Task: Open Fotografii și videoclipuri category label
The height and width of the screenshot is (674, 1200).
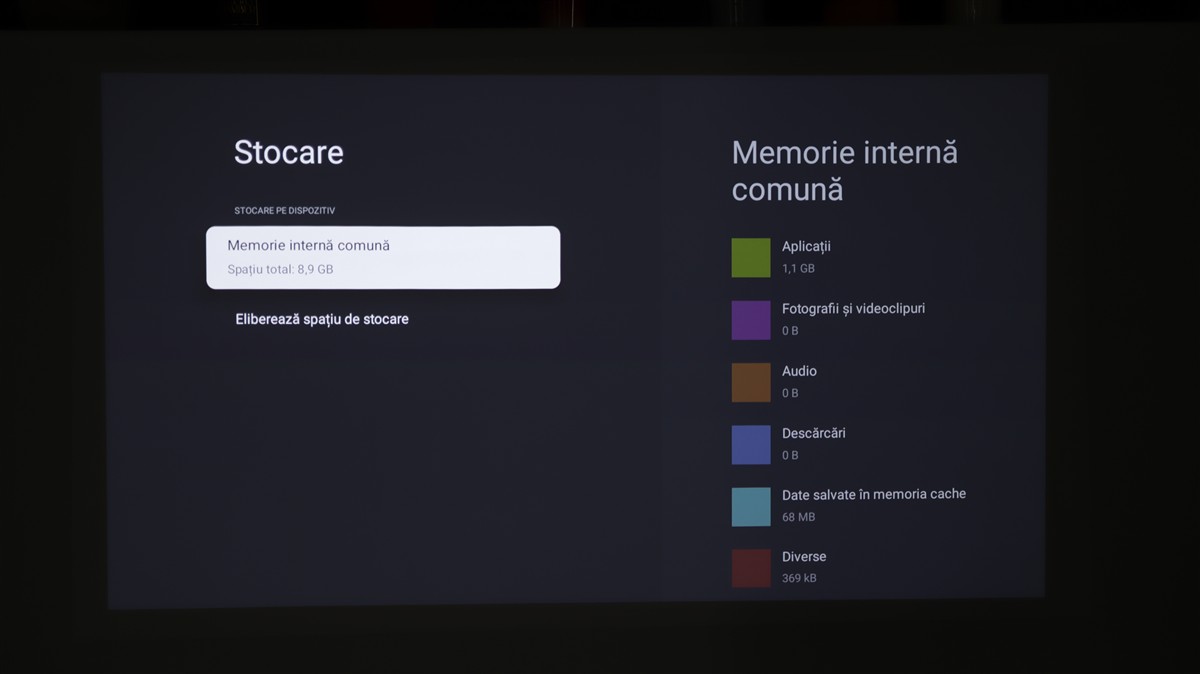Action: click(x=853, y=308)
